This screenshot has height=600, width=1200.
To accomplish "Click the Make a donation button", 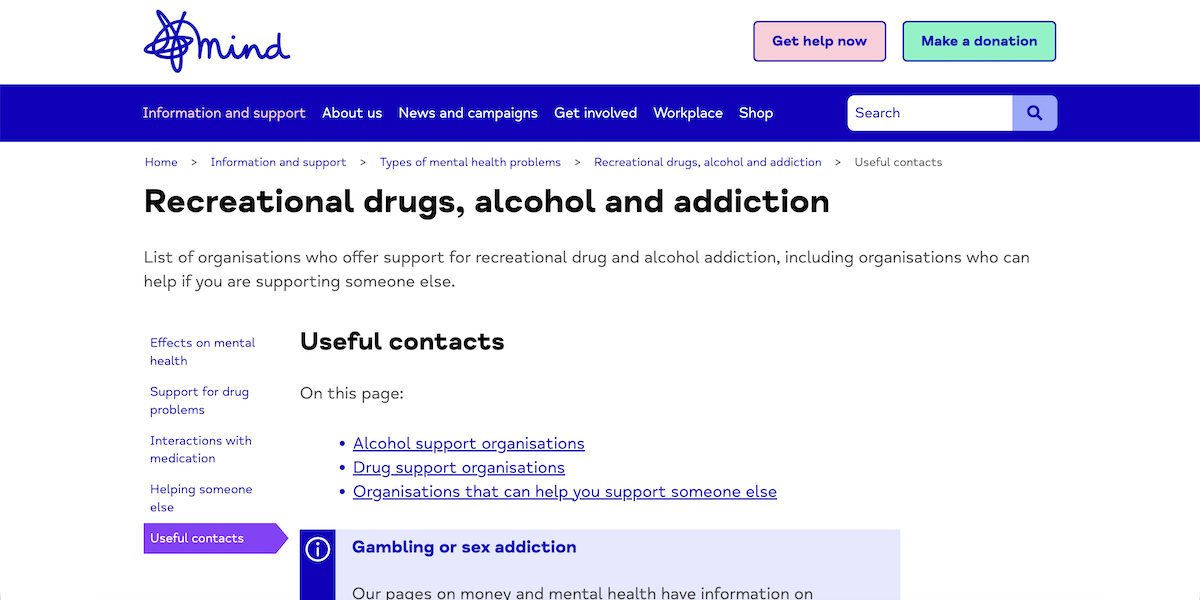I will [x=978, y=41].
